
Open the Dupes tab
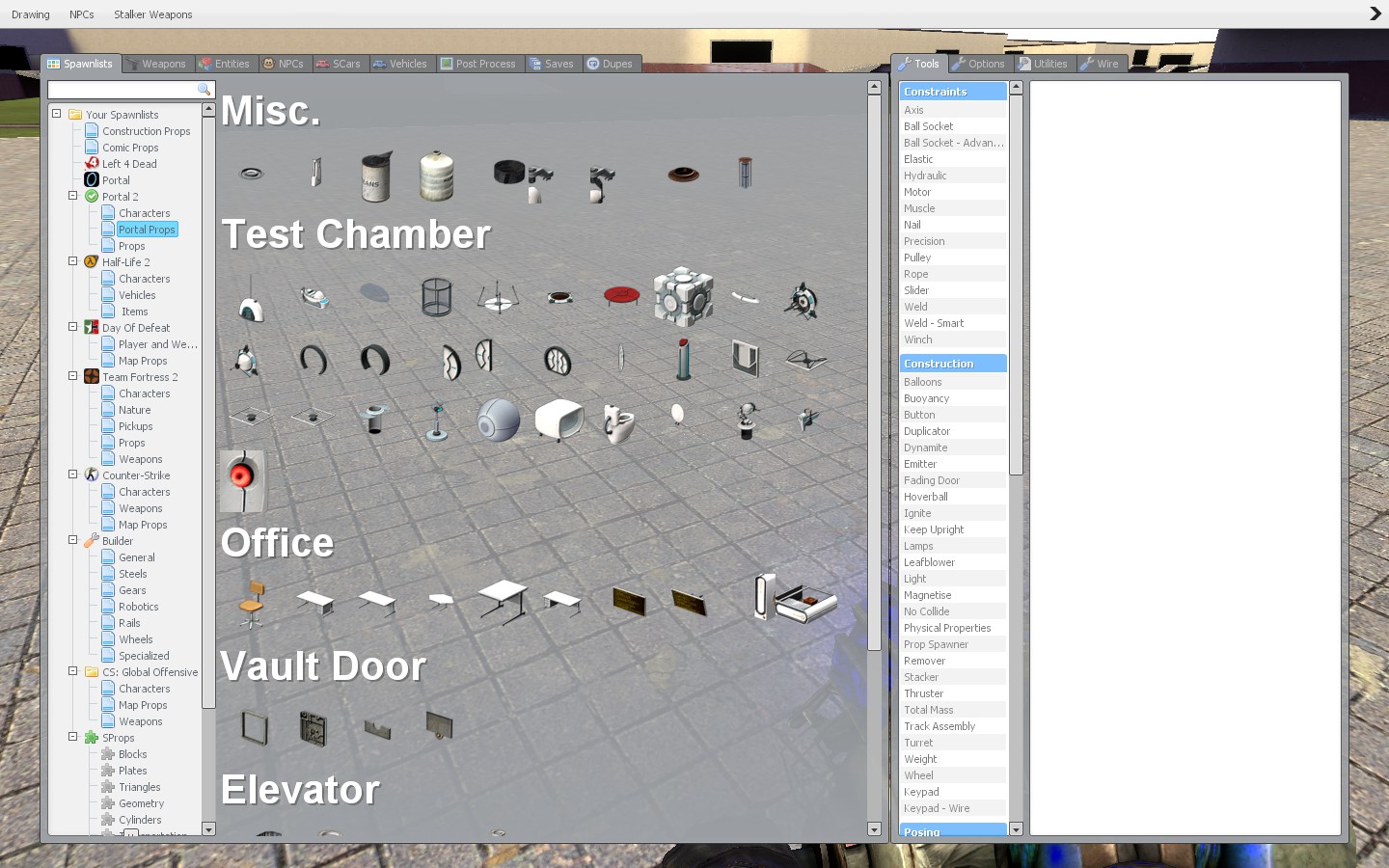coord(611,64)
